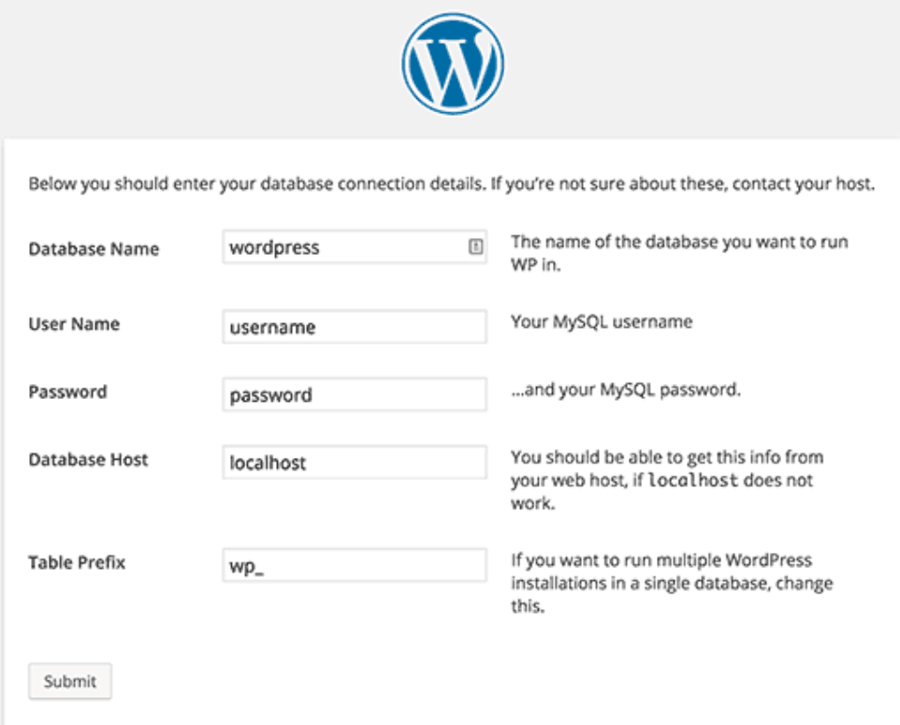
Task: Select the Password input field
Action: point(355,395)
